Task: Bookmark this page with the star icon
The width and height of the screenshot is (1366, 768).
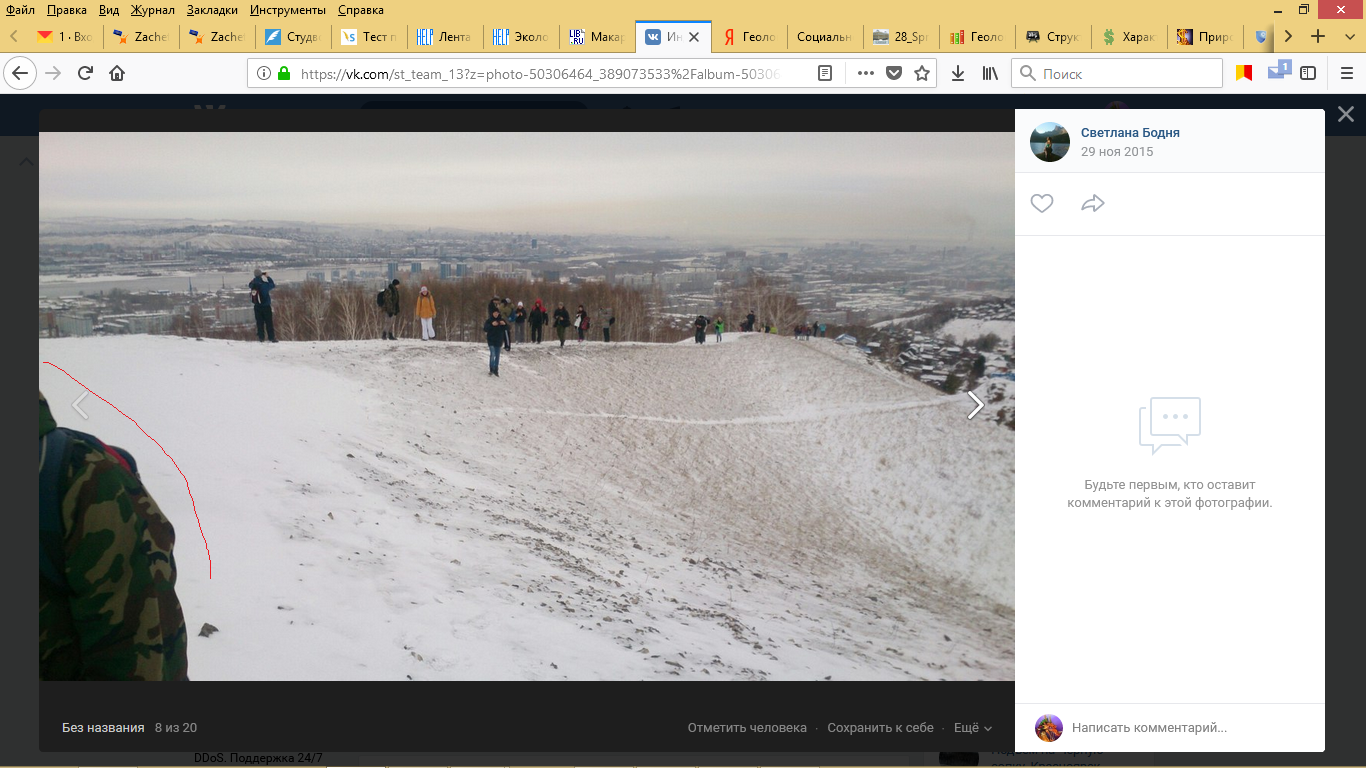Action: click(922, 73)
